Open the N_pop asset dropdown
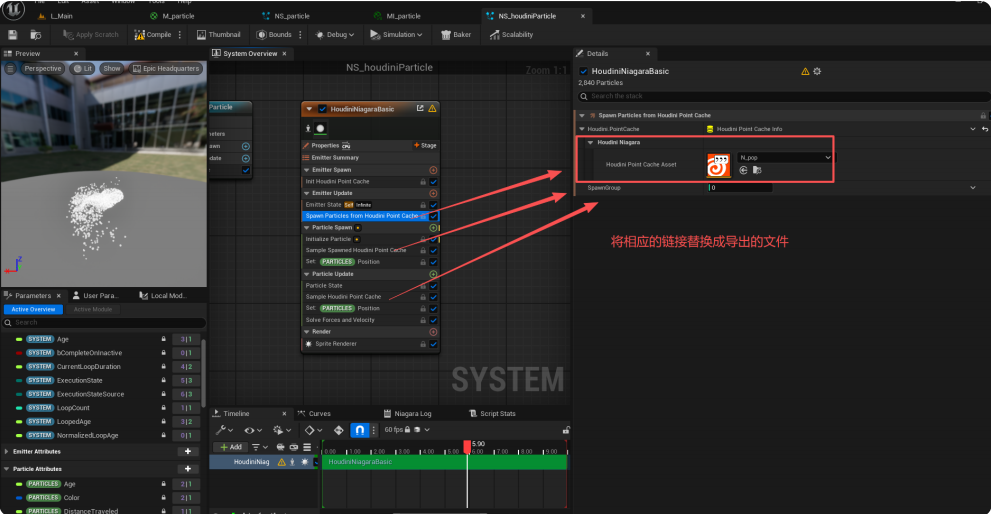 pyautogui.click(x=784, y=157)
